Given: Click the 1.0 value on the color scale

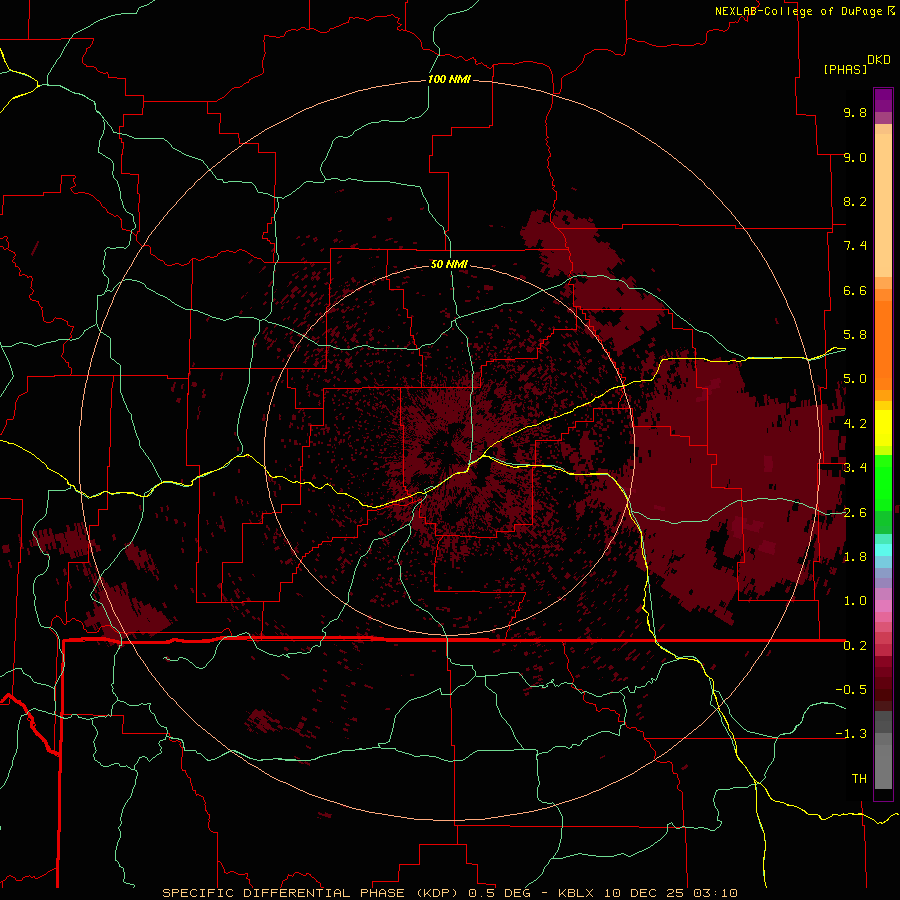Looking at the screenshot, I should [x=855, y=601].
